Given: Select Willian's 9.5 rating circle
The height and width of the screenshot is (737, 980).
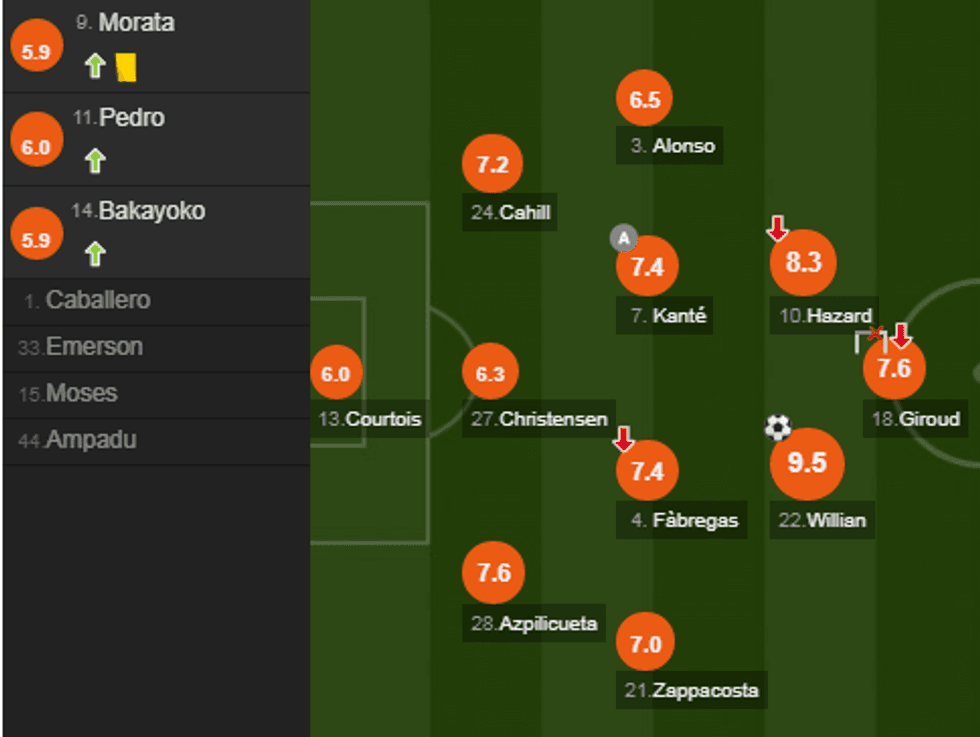Looking at the screenshot, I should [807, 463].
